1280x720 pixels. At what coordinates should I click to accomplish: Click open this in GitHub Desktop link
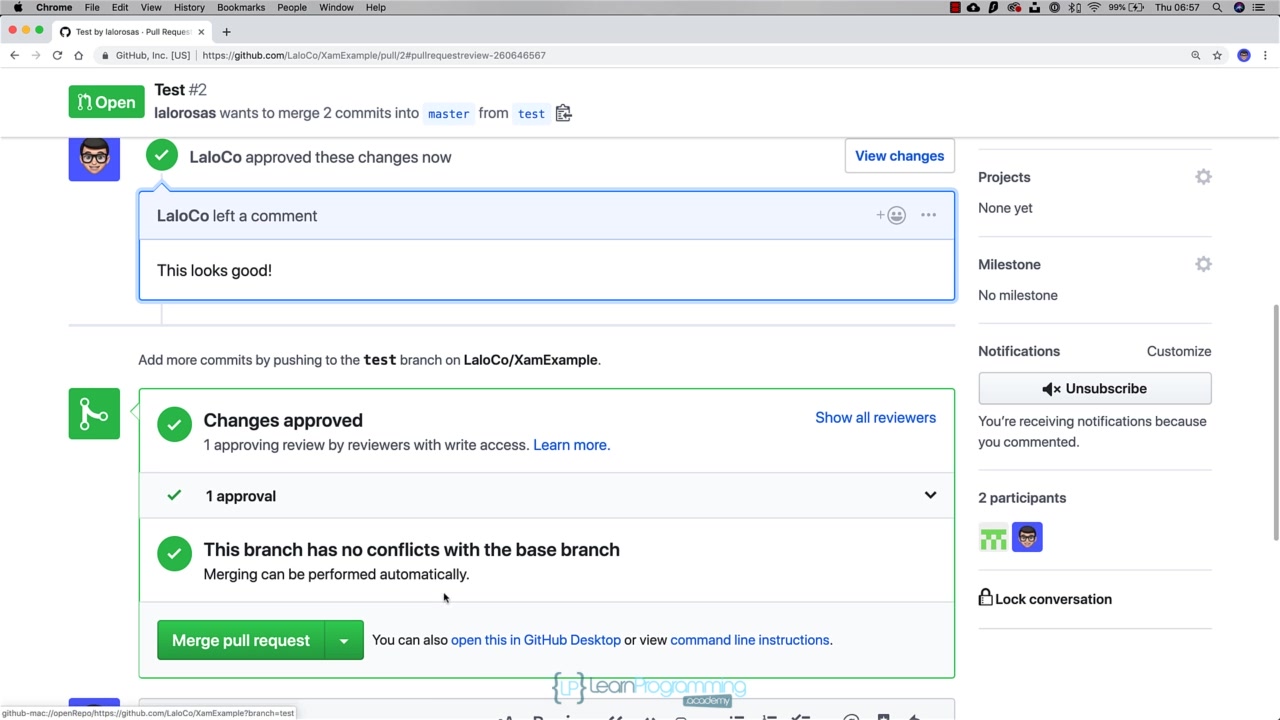coord(535,640)
